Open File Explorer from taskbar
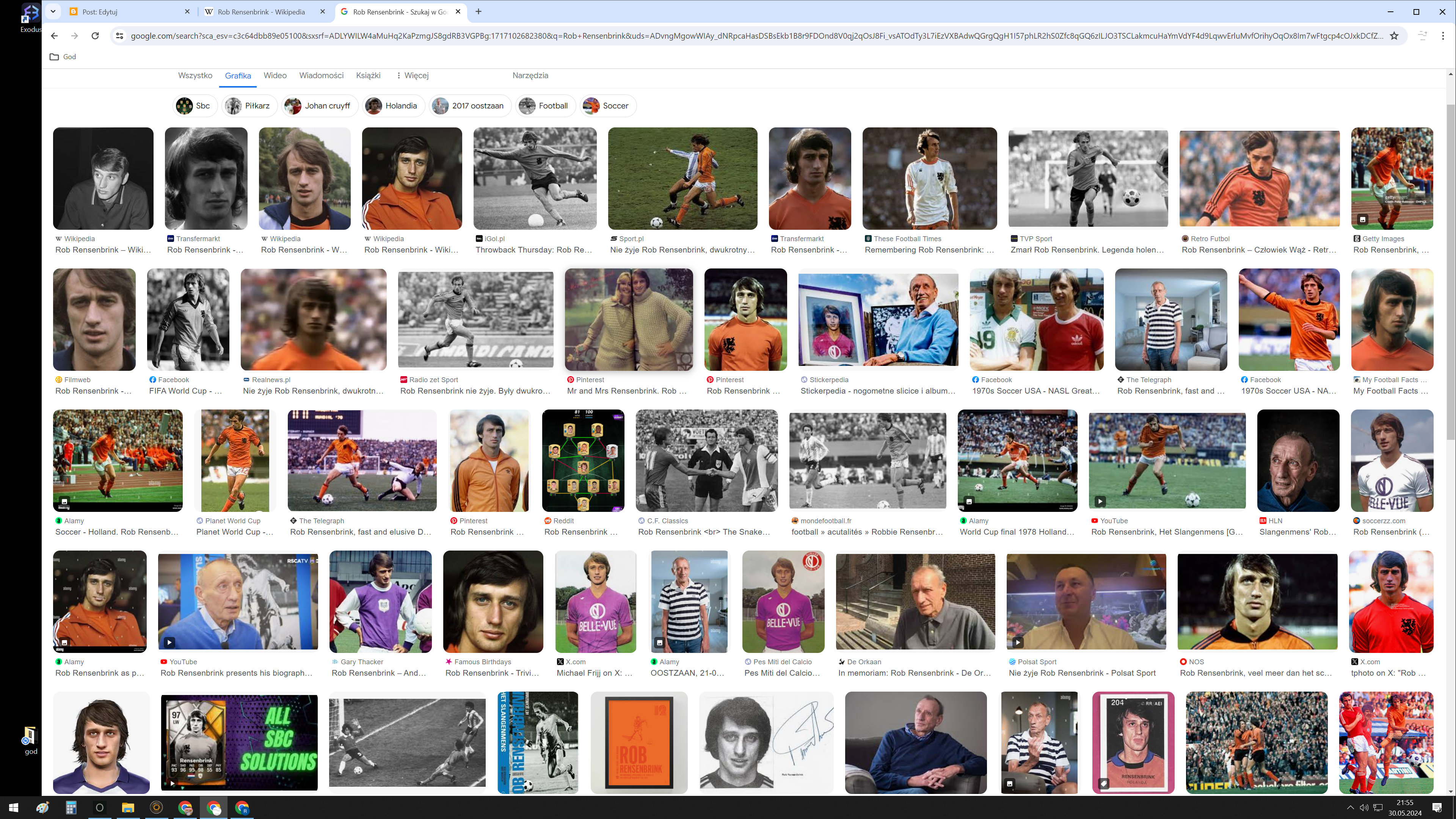Image resolution: width=1456 pixels, height=819 pixels. pos(128,808)
